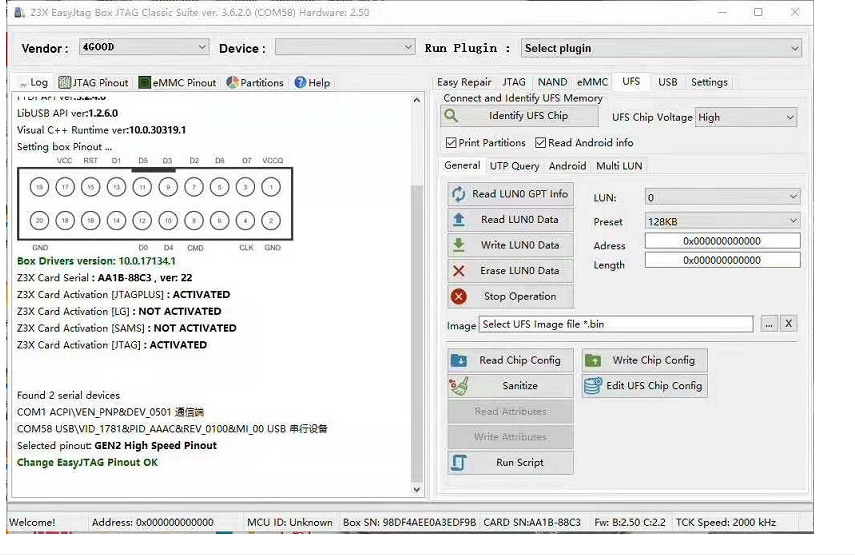Viewport: 855px width, 555px height.
Task: Click the database icon on Edit UFS Chip Config
Action: (593, 385)
